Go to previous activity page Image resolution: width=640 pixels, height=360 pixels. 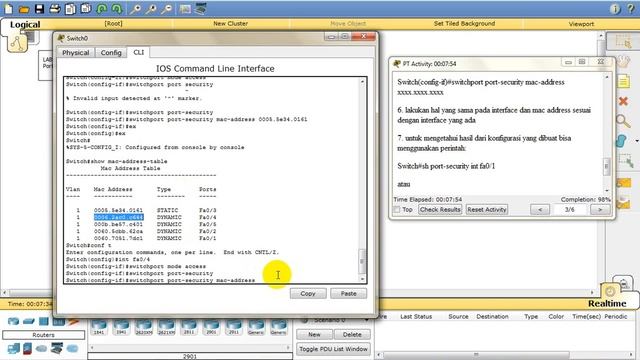[x=540, y=209]
